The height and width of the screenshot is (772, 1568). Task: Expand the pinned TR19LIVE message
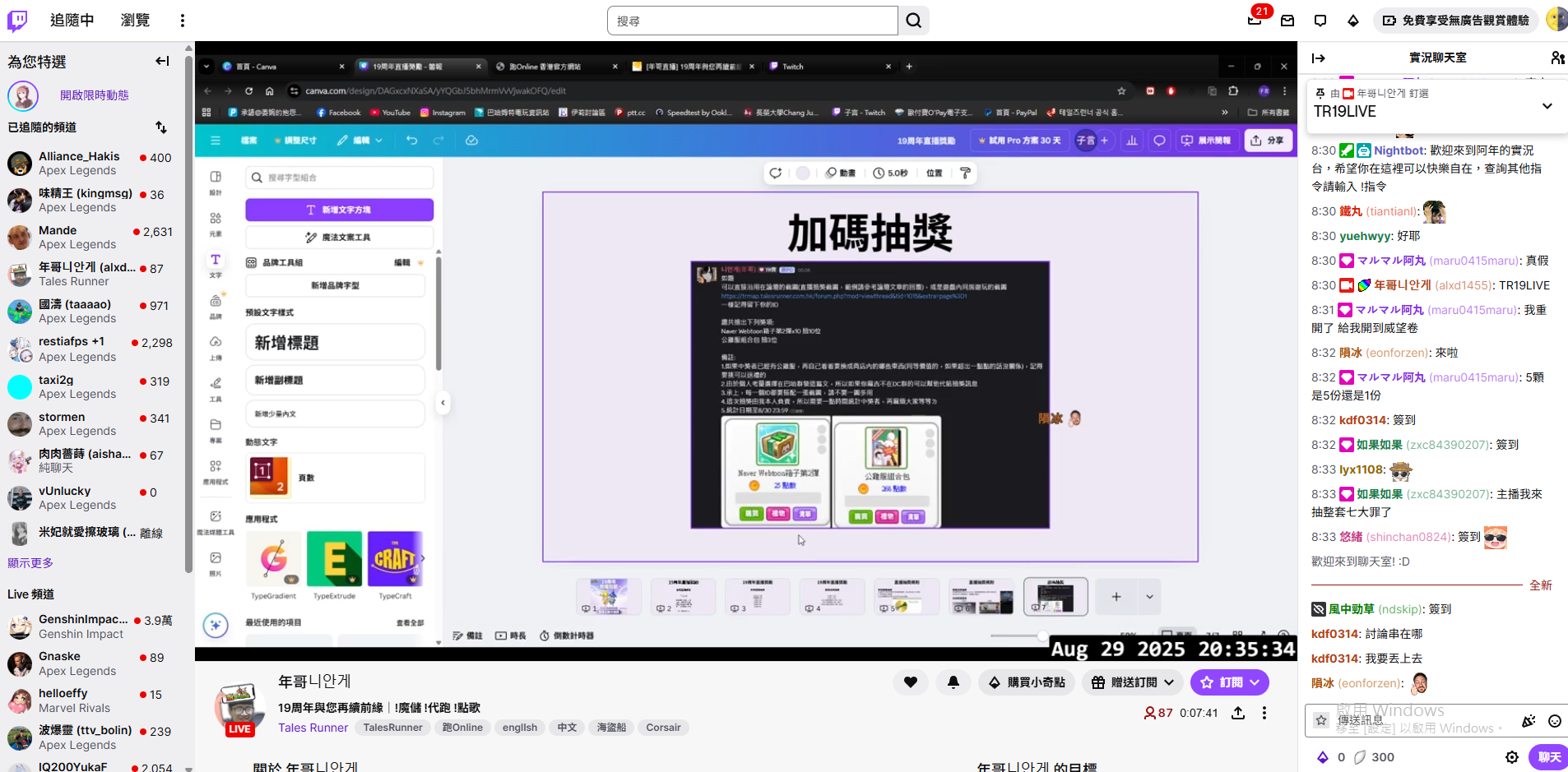click(1547, 105)
